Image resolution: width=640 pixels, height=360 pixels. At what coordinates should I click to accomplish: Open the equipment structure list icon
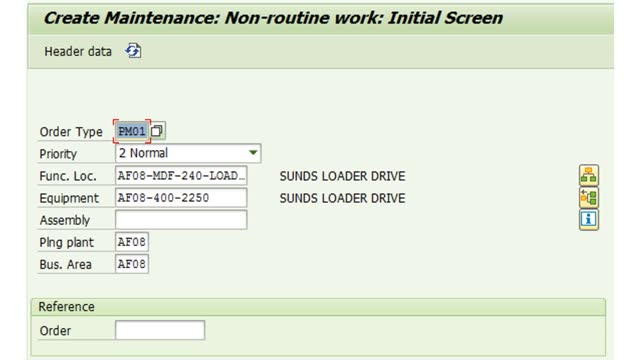[589, 198]
